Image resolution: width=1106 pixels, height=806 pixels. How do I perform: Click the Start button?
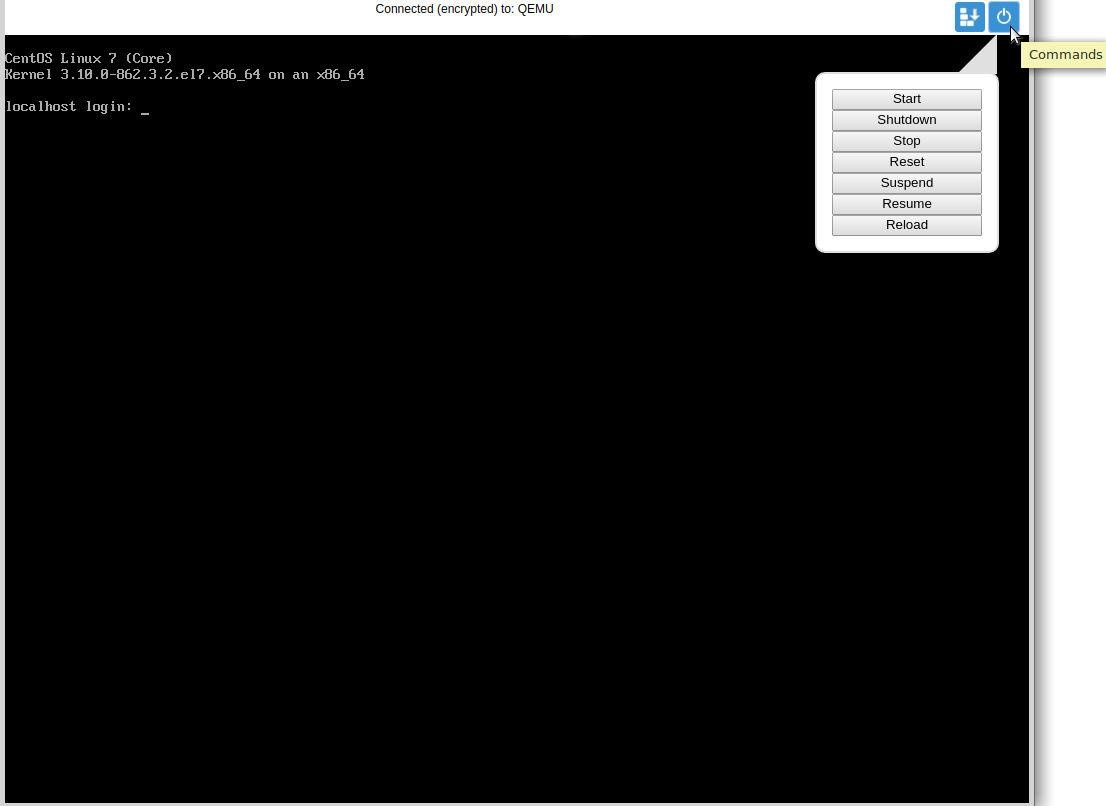coord(906,99)
